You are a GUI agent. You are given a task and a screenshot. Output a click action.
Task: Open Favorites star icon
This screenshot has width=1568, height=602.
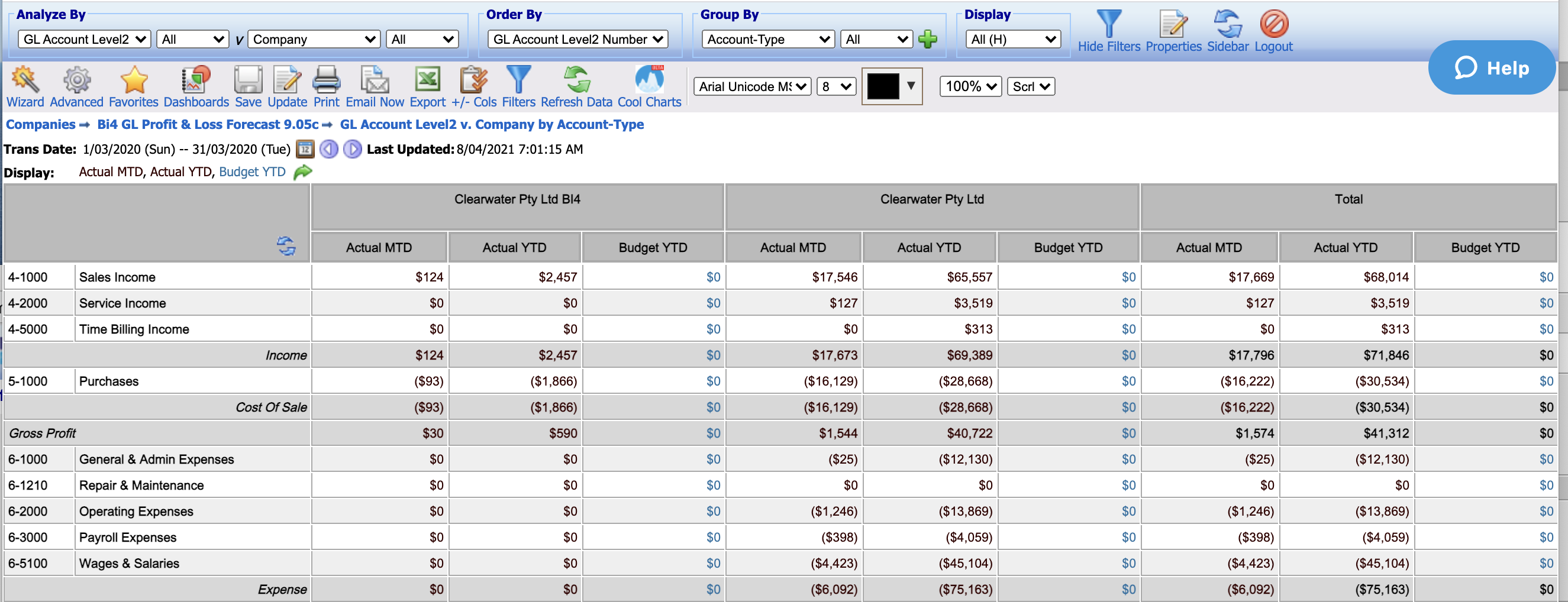click(x=134, y=80)
